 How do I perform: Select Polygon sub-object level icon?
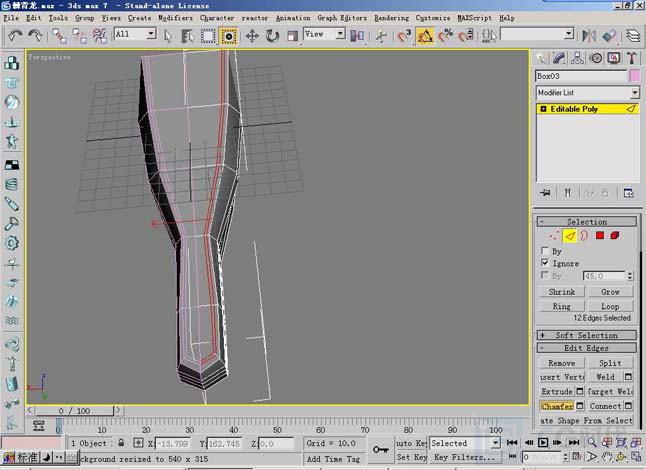[x=600, y=236]
